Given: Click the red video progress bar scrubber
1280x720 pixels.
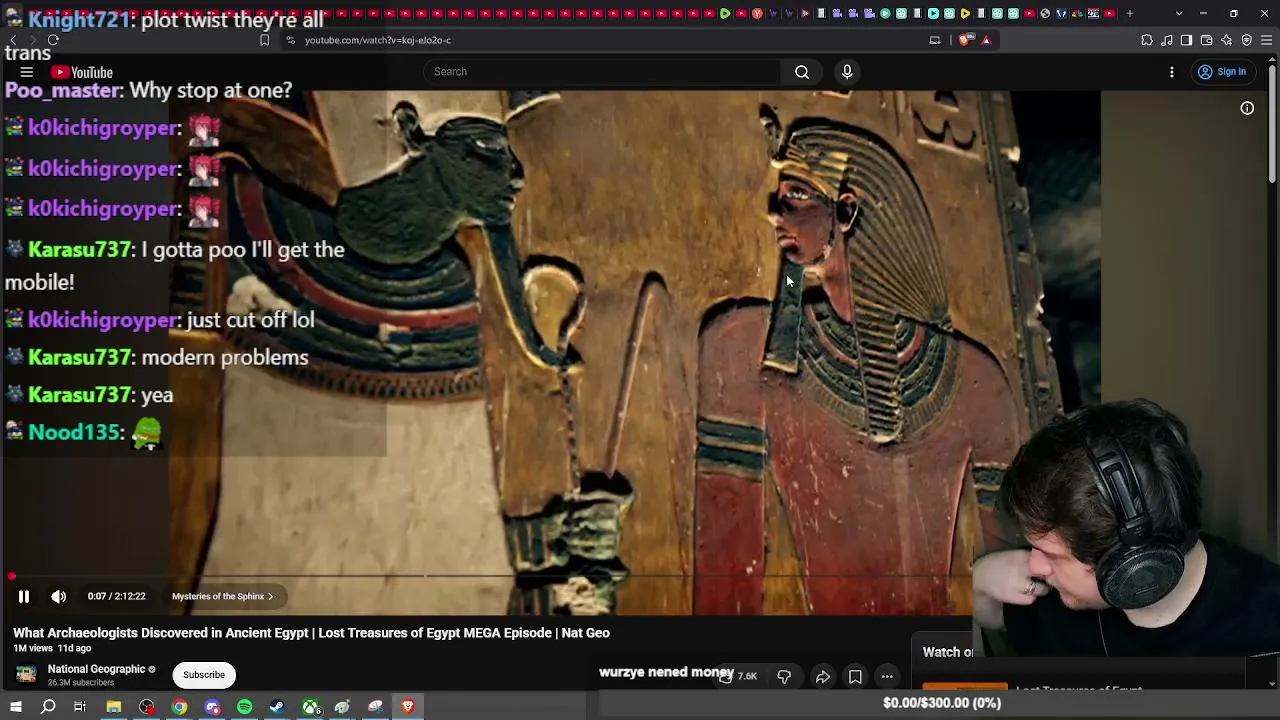Looking at the screenshot, I should pyautogui.click(x=12, y=576).
